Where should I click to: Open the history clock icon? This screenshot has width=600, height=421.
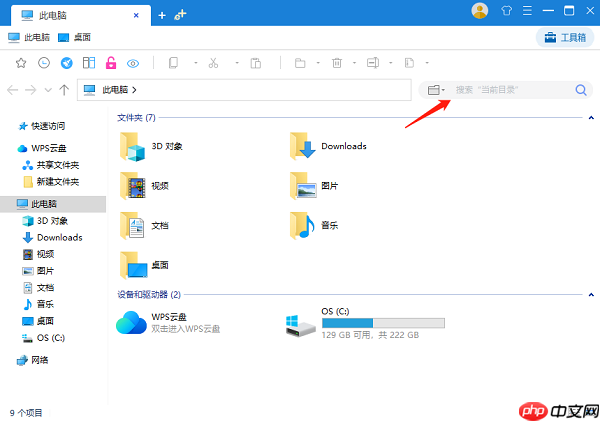pyautogui.click(x=44, y=63)
